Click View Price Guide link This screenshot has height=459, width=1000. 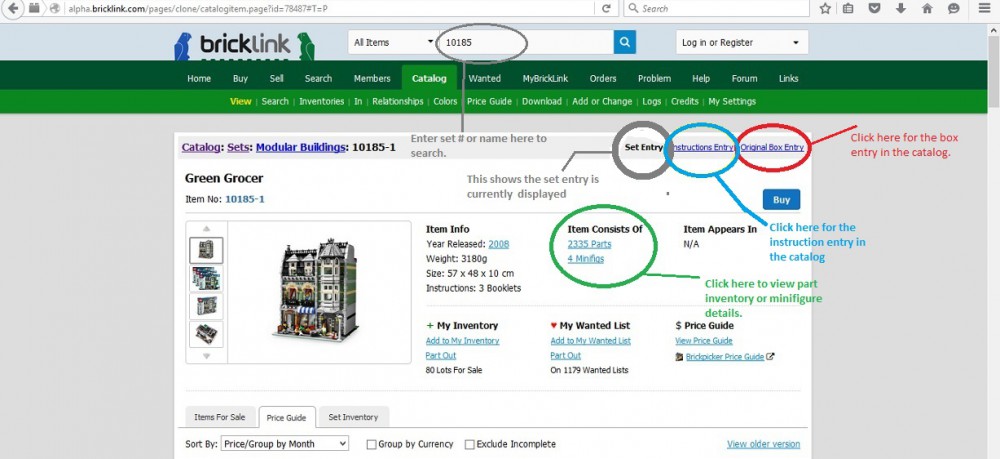point(704,341)
